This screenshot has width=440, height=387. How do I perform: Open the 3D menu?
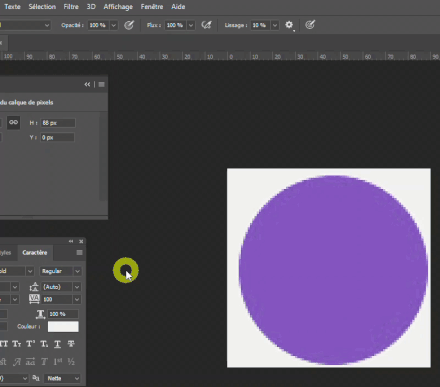(91, 7)
